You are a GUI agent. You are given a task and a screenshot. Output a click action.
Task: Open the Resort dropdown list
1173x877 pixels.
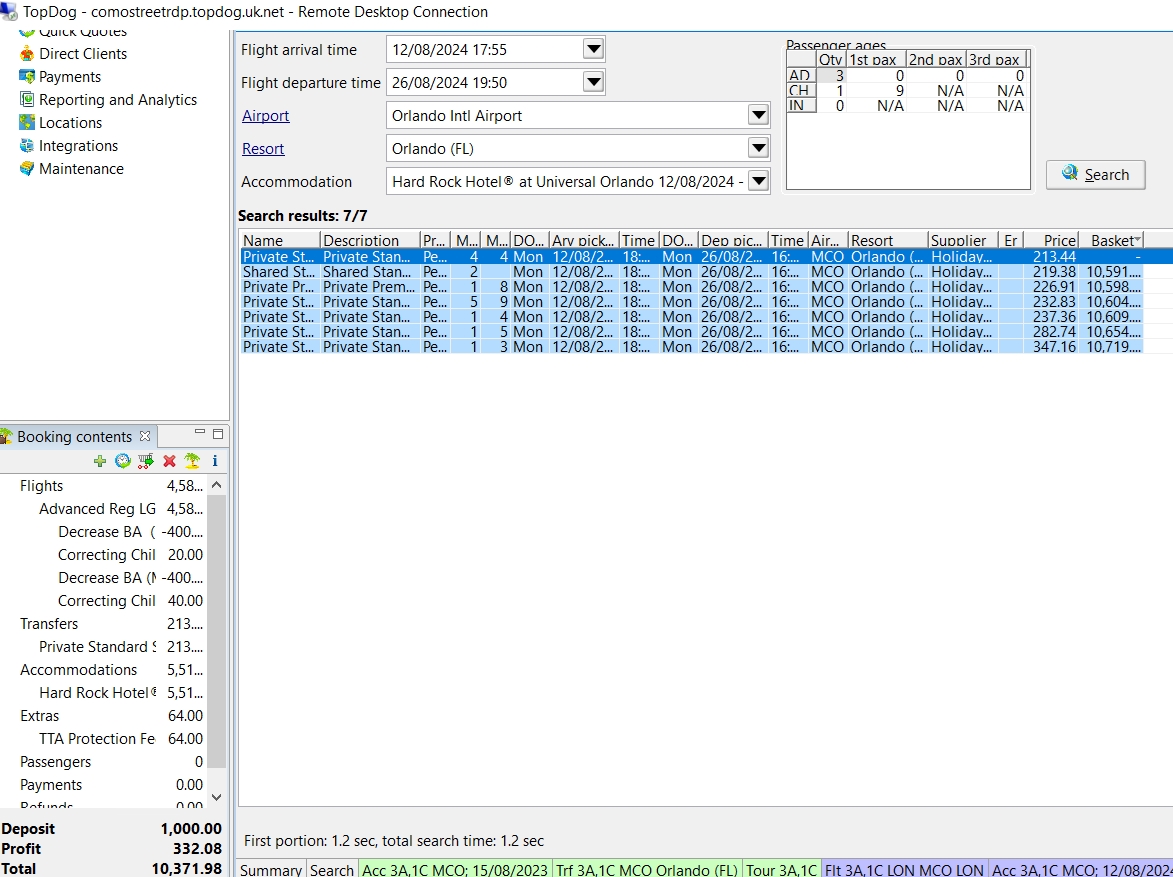point(758,149)
